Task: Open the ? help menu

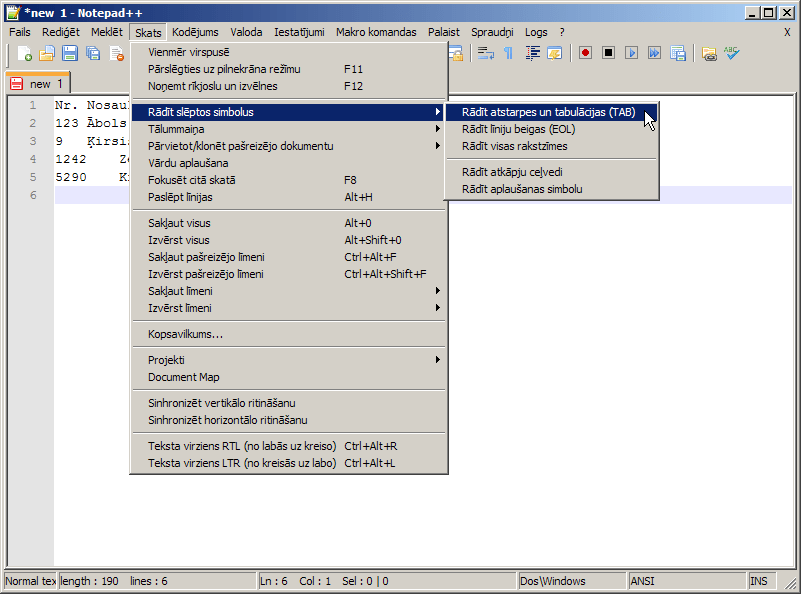Action: coord(562,32)
